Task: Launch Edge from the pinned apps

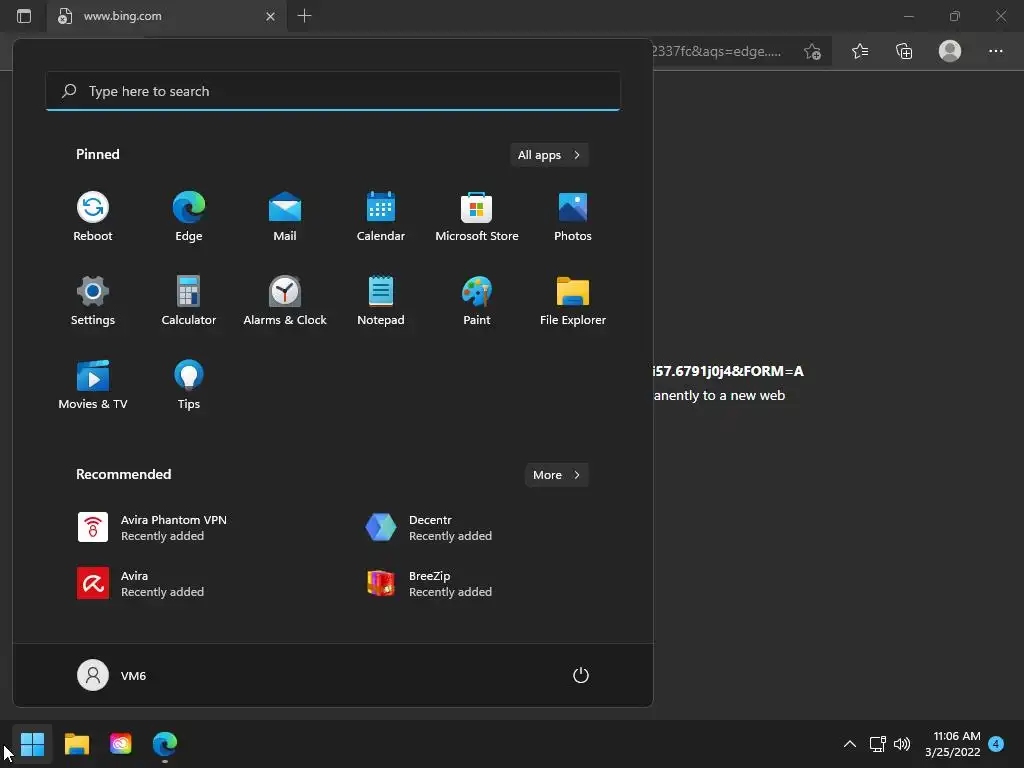Action: click(x=189, y=217)
